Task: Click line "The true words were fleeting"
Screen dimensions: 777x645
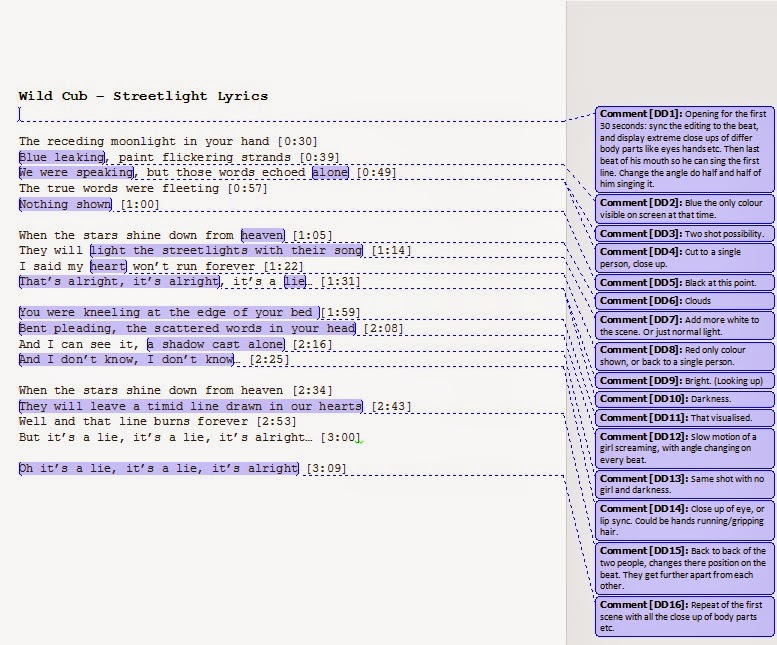Action: 143,189
